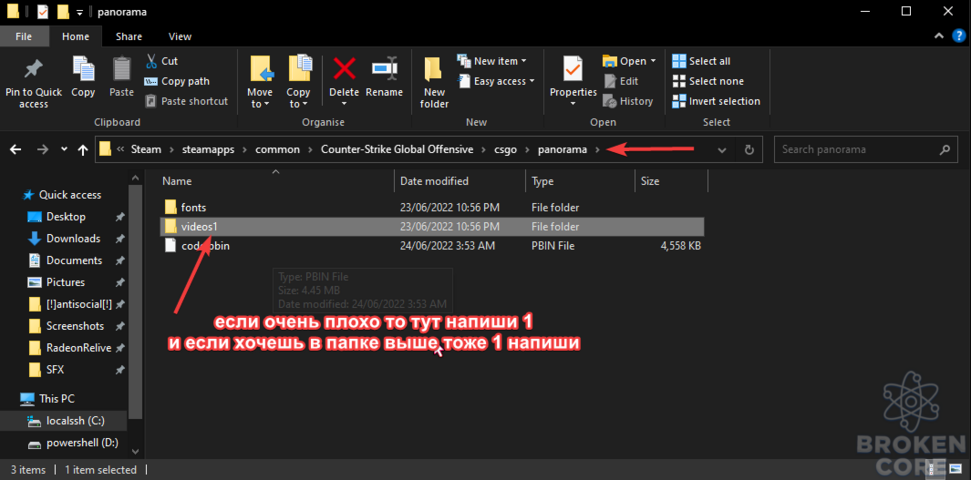Open the Open command dropdown arrow
This screenshot has width=971, height=480.
click(x=653, y=61)
